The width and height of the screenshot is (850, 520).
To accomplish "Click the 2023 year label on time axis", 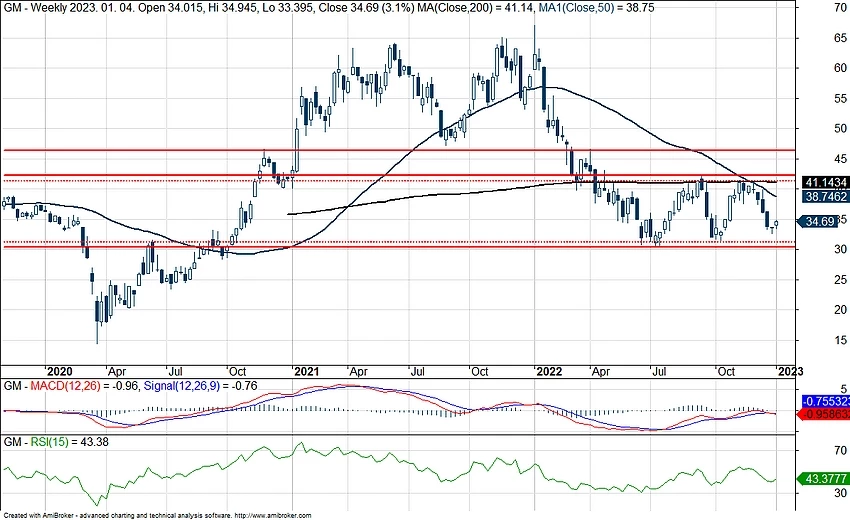I will (x=790, y=371).
